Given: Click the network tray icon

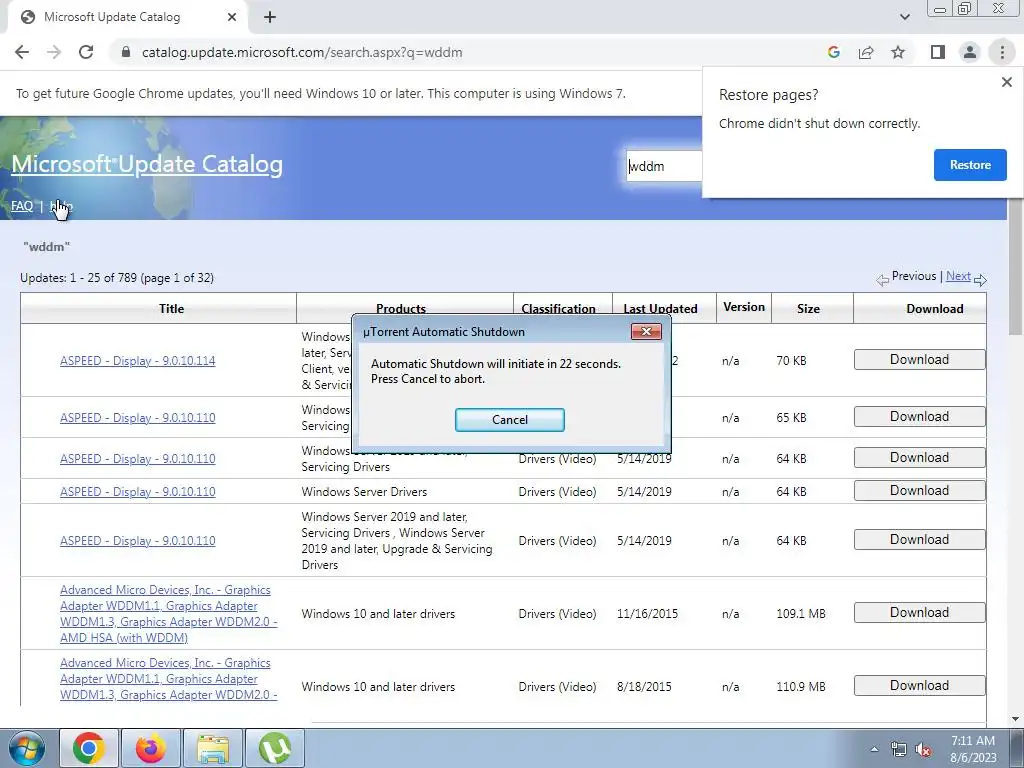Looking at the screenshot, I should click(899, 749).
